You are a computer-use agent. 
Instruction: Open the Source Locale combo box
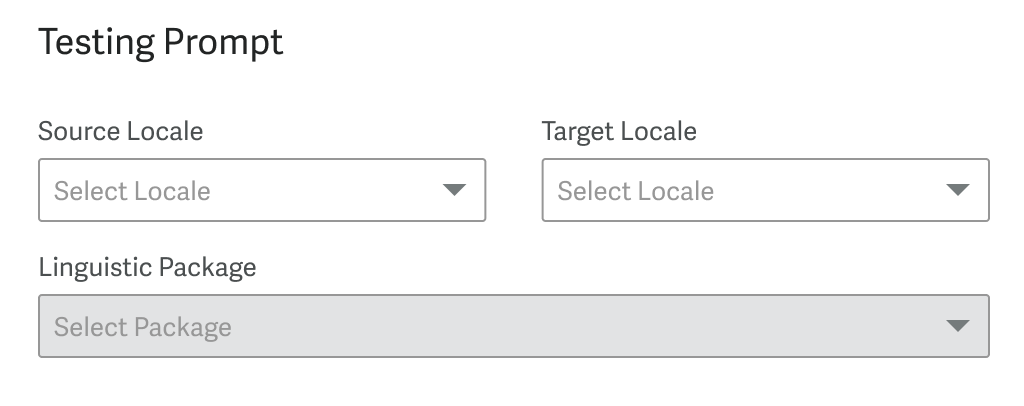[261, 190]
